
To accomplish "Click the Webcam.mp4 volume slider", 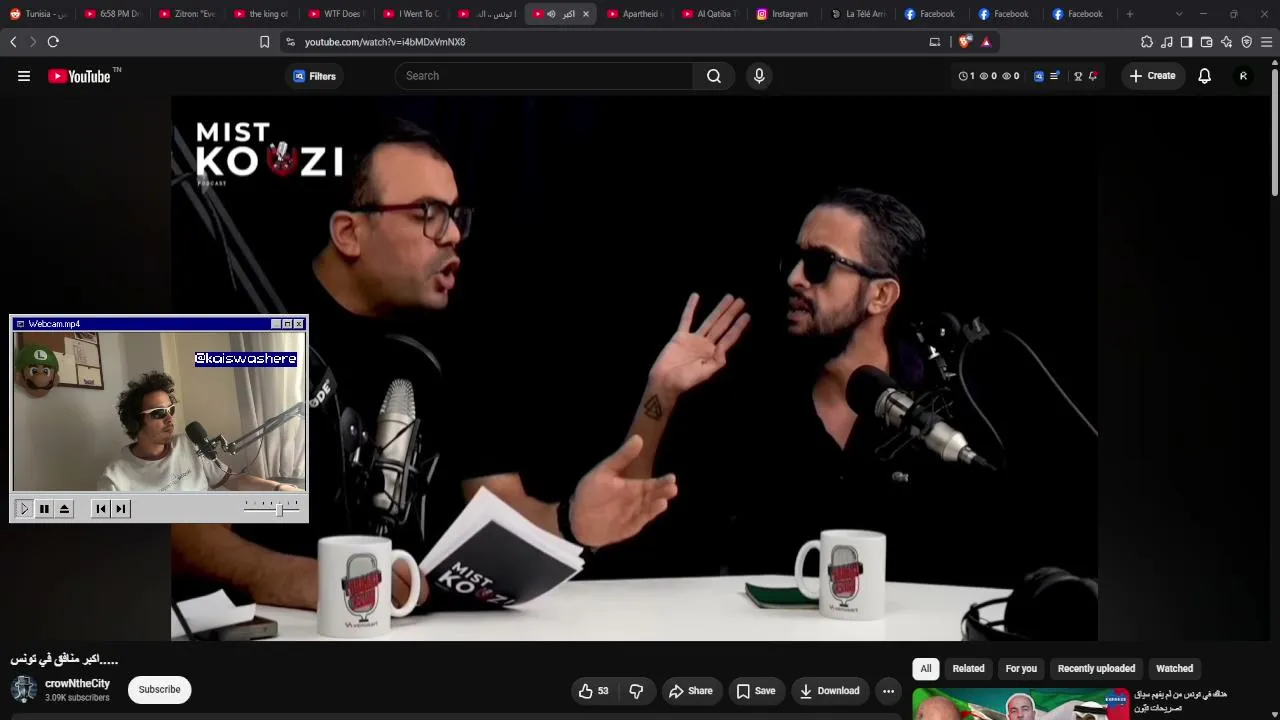I will [x=272, y=509].
